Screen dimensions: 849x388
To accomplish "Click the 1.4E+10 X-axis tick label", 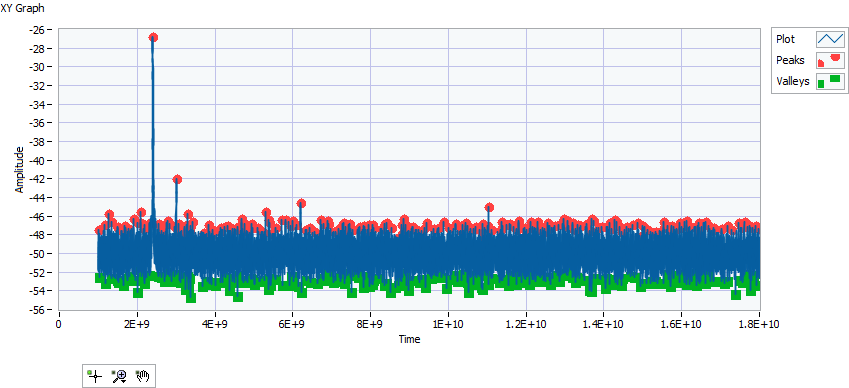I will coord(604,325).
